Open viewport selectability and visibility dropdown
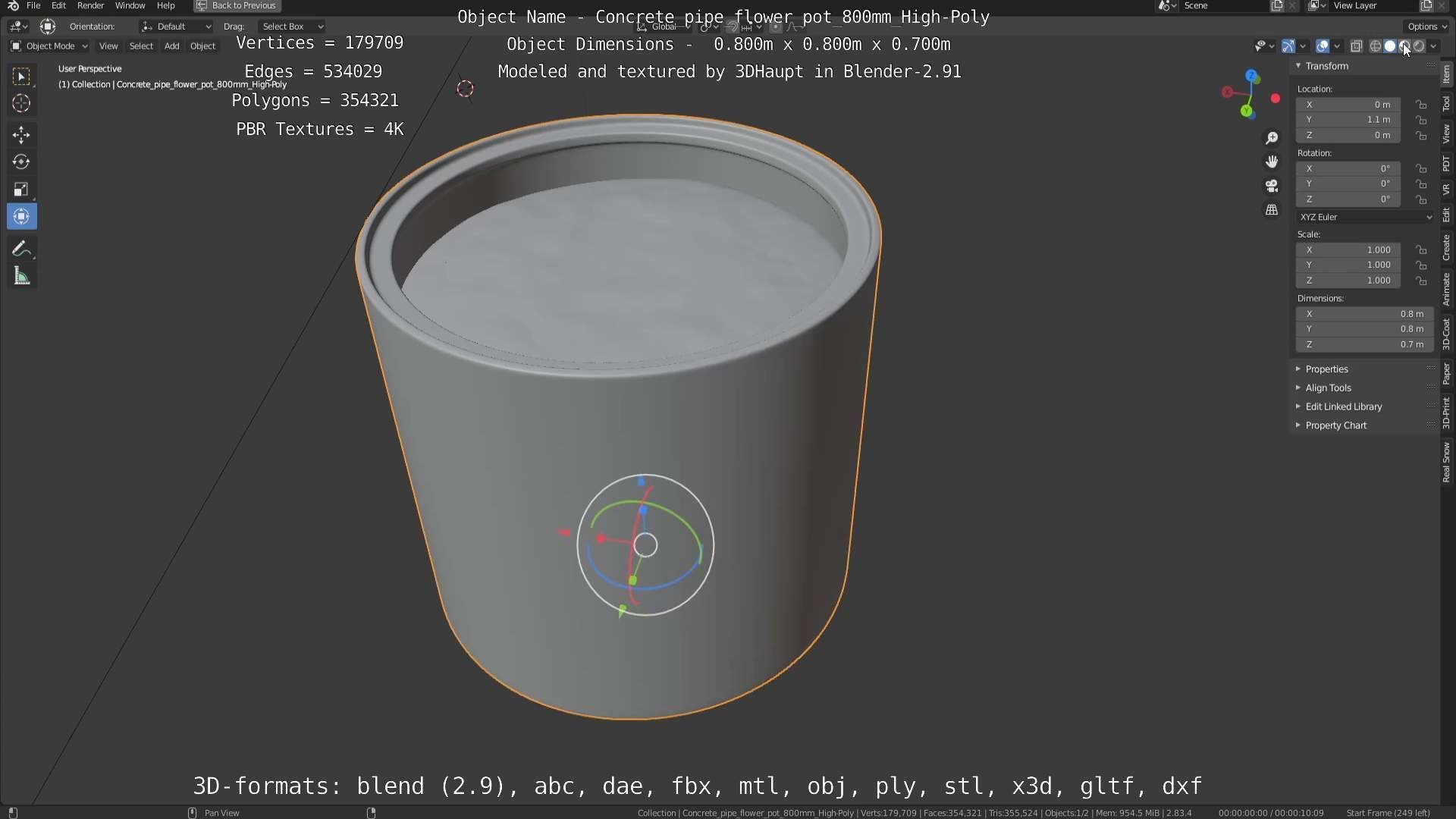Screen dimensions: 1456x819 [1264, 46]
